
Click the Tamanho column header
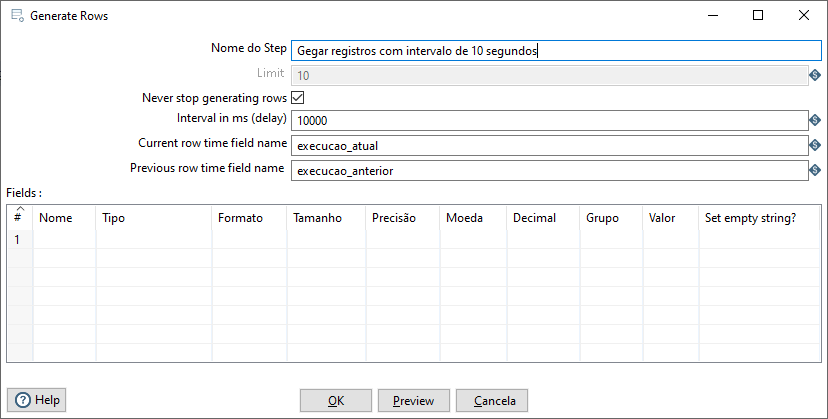click(326, 217)
